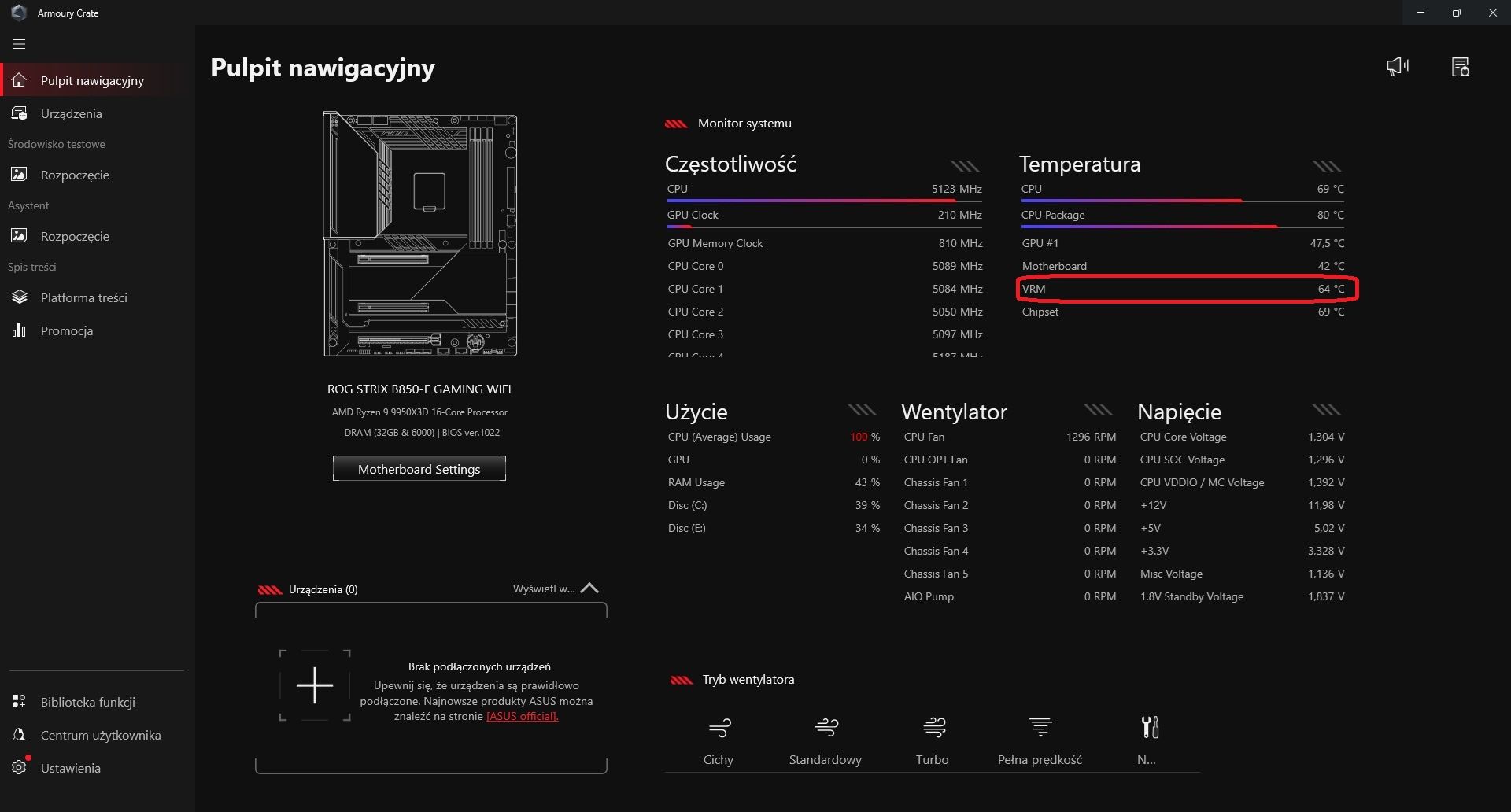The image size is (1511, 812).
Task: Click CPU (Average) Usage row
Action: point(774,437)
